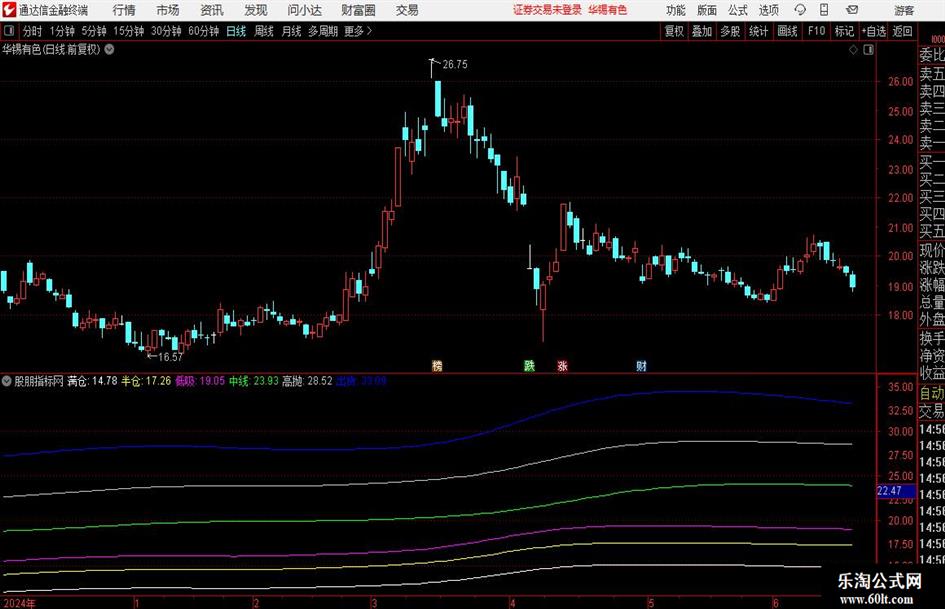Click the 现价 row in right panel
The width and height of the screenshot is (945, 609).
pos(932,250)
